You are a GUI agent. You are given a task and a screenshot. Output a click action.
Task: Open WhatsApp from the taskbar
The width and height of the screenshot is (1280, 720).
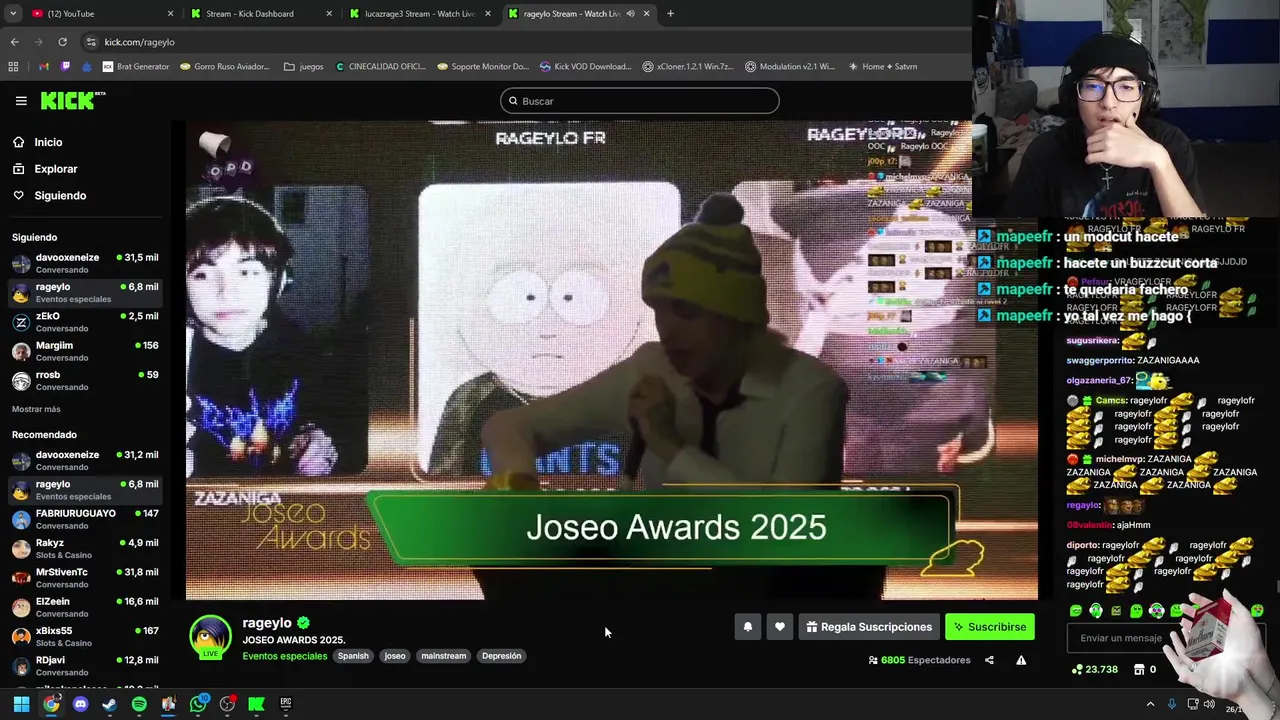198,704
